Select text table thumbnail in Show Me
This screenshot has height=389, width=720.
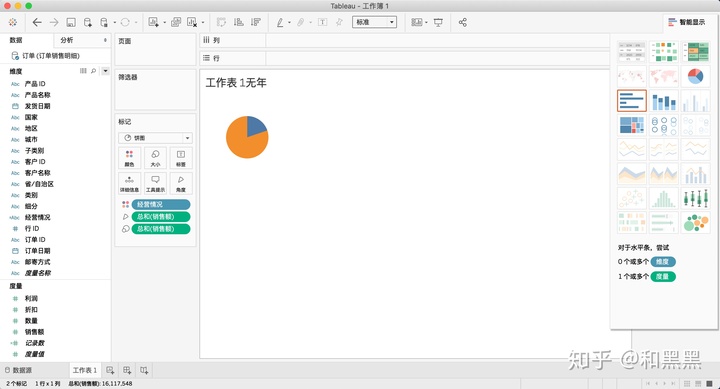632,51
